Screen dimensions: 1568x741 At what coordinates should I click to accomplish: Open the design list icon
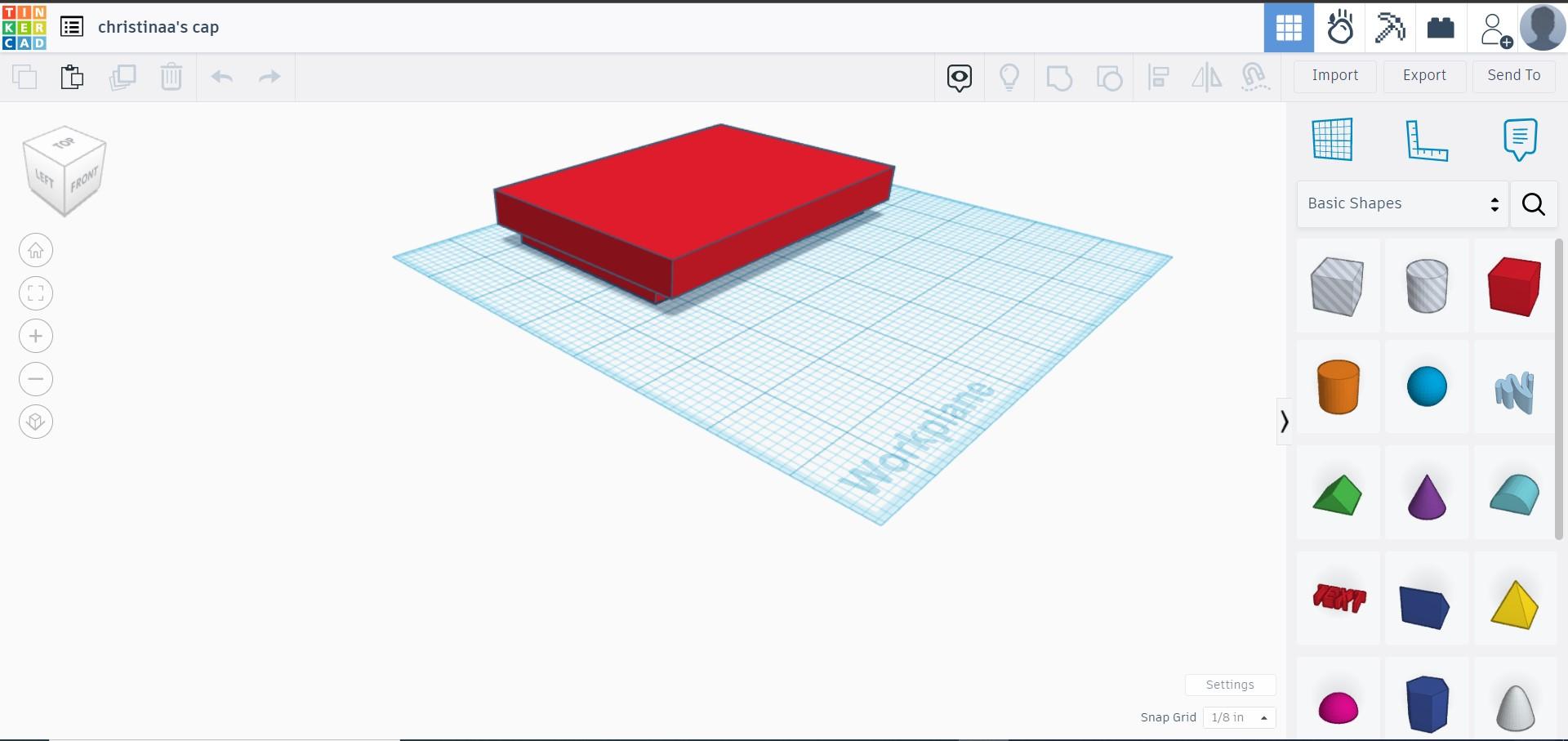[72, 27]
